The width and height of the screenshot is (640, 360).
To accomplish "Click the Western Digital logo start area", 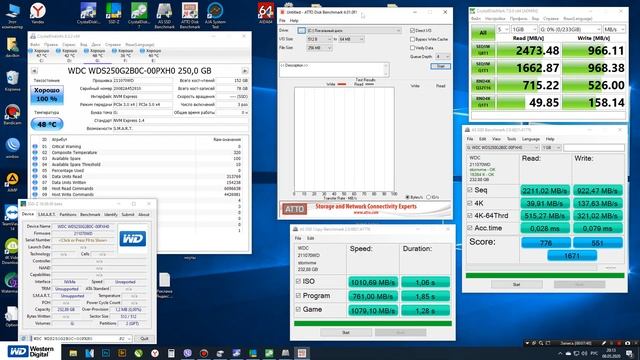I will click(31, 351).
